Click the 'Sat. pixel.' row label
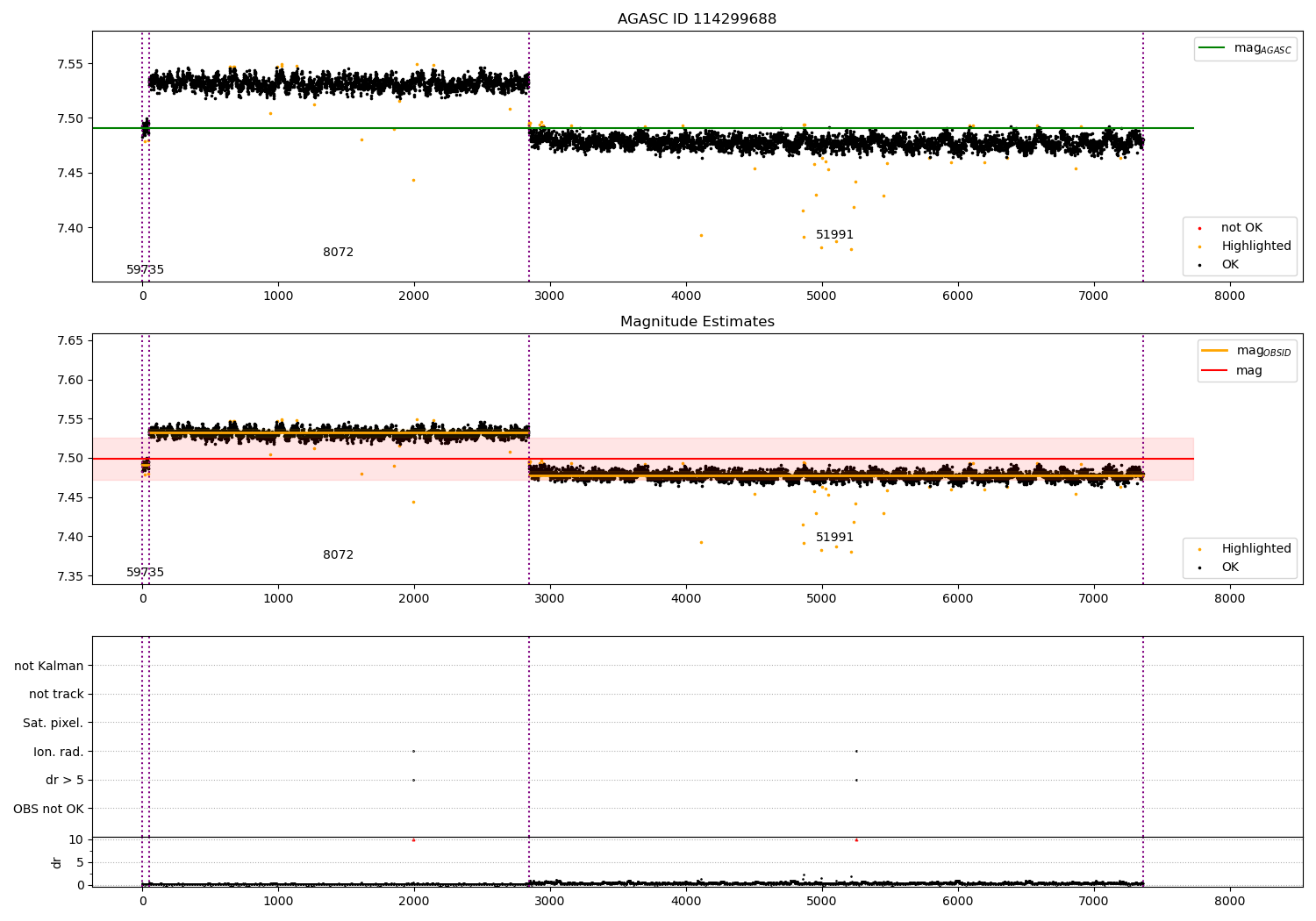Screen dimensions: 1316x921 pos(54,724)
